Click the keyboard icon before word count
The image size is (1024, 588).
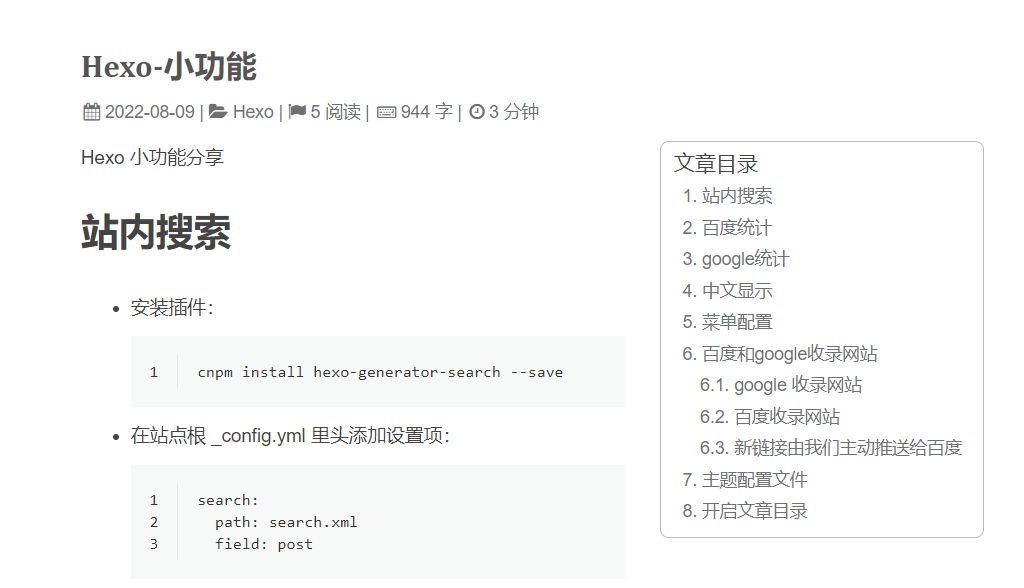(x=386, y=112)
